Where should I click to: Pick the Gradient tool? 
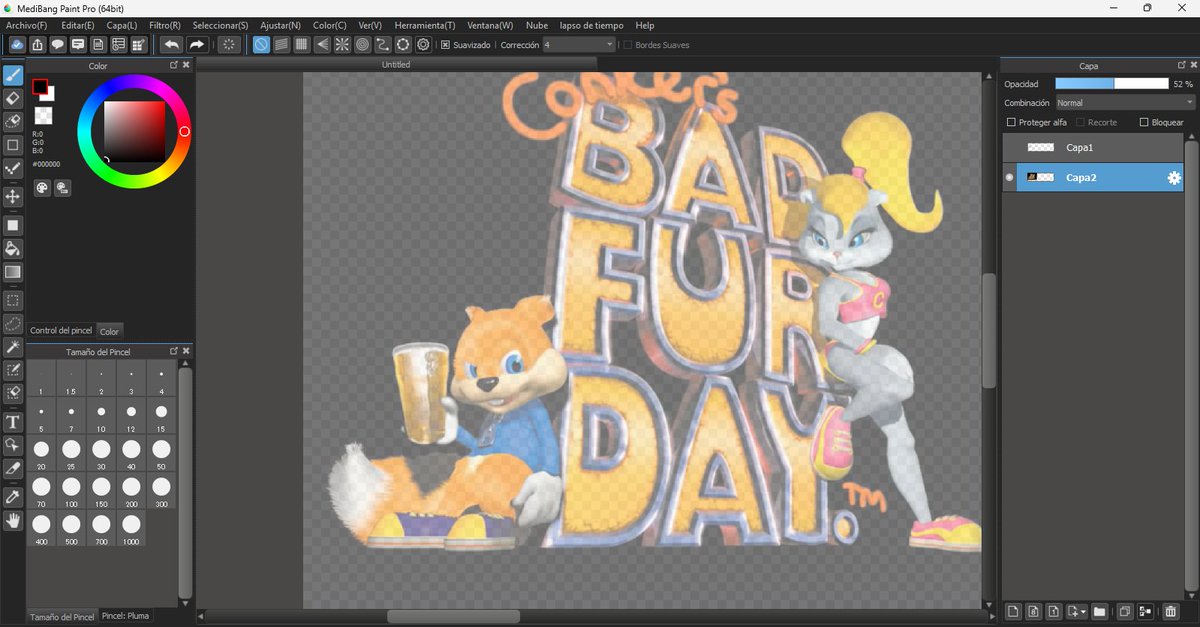[13, 272]
